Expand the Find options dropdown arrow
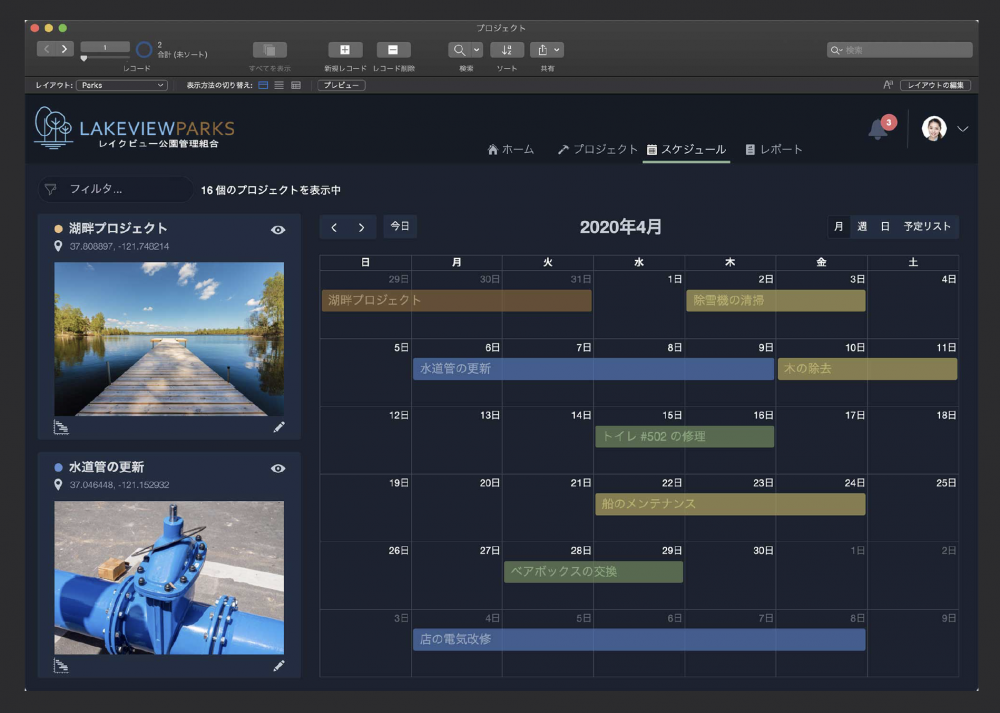The height and width of the screenshot is (713, 1000). (476, 50)
